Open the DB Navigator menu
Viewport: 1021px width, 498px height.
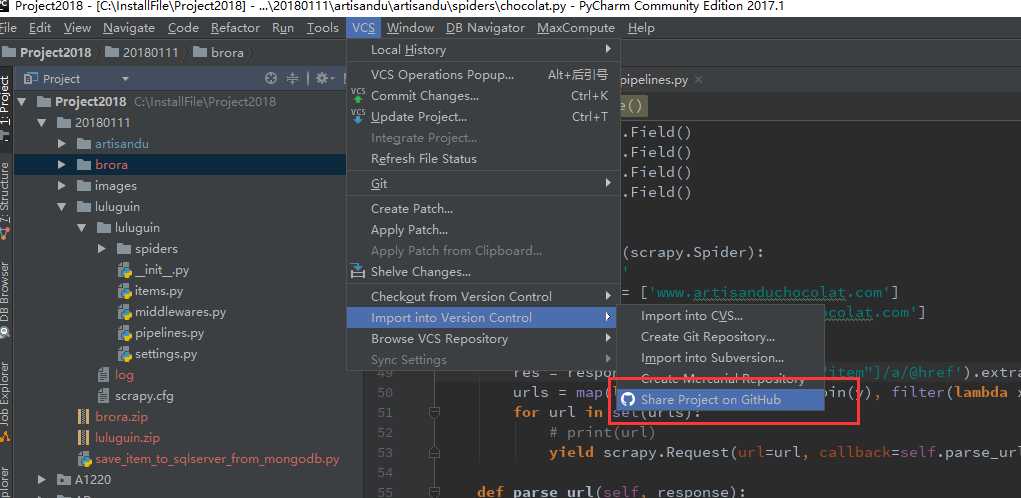(485, 28)
